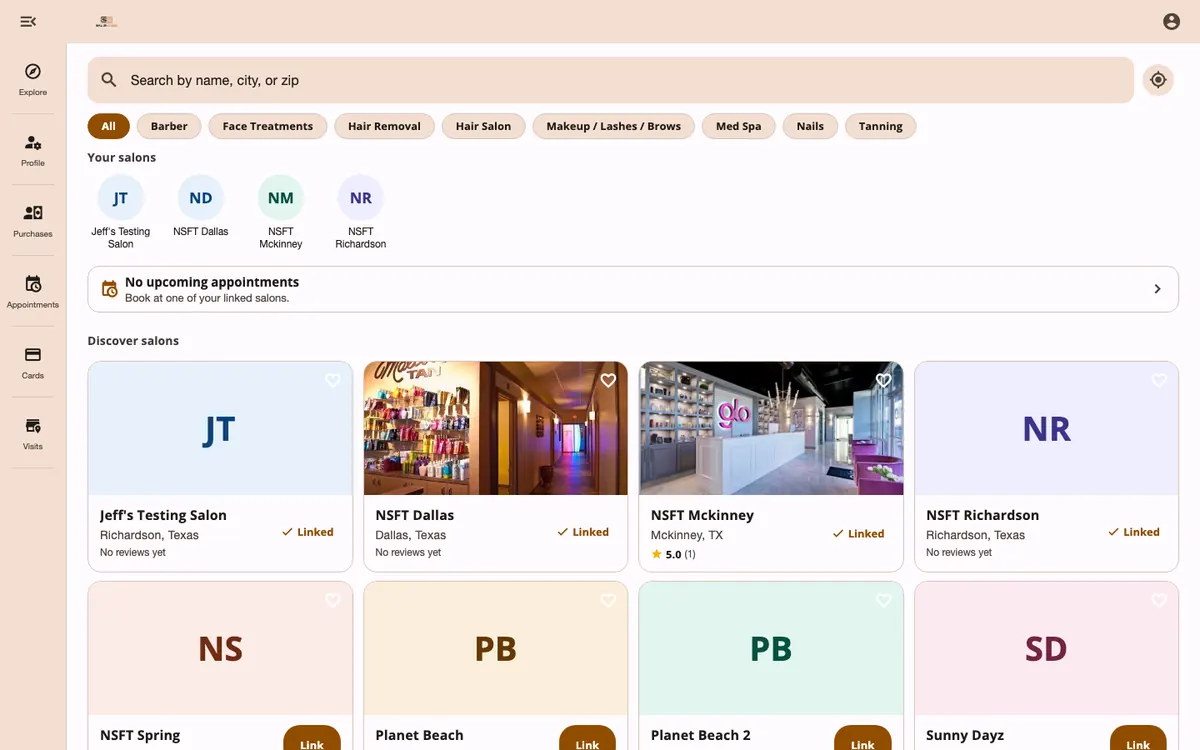Click Linked status on NSFT Richardson card
Viewport: 1200px width, 750px height.
(x=1134, y=532)
